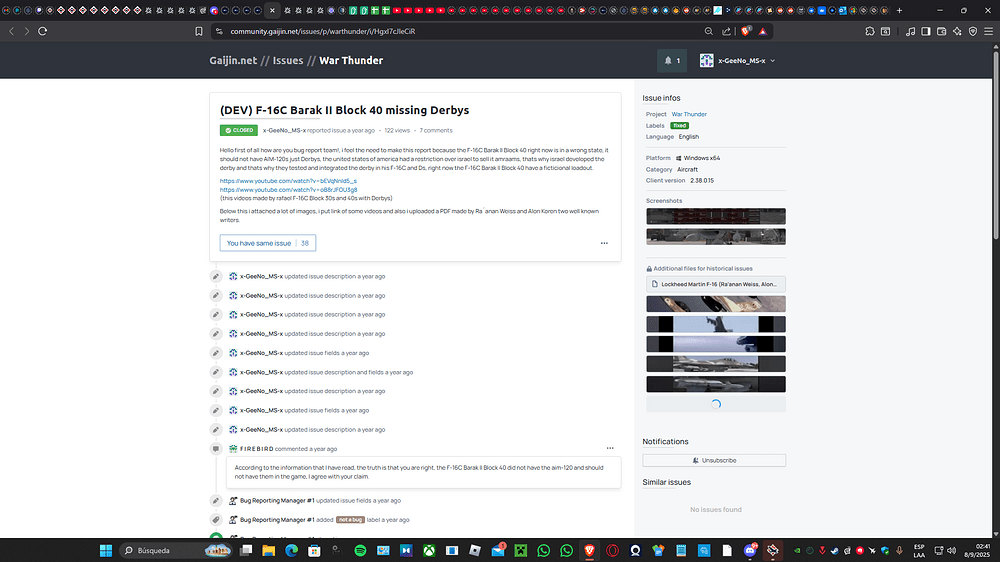Viewport: 1000px width, 562px height.
Task: Click the not a bug label tag
Action: tap(350, 520)
